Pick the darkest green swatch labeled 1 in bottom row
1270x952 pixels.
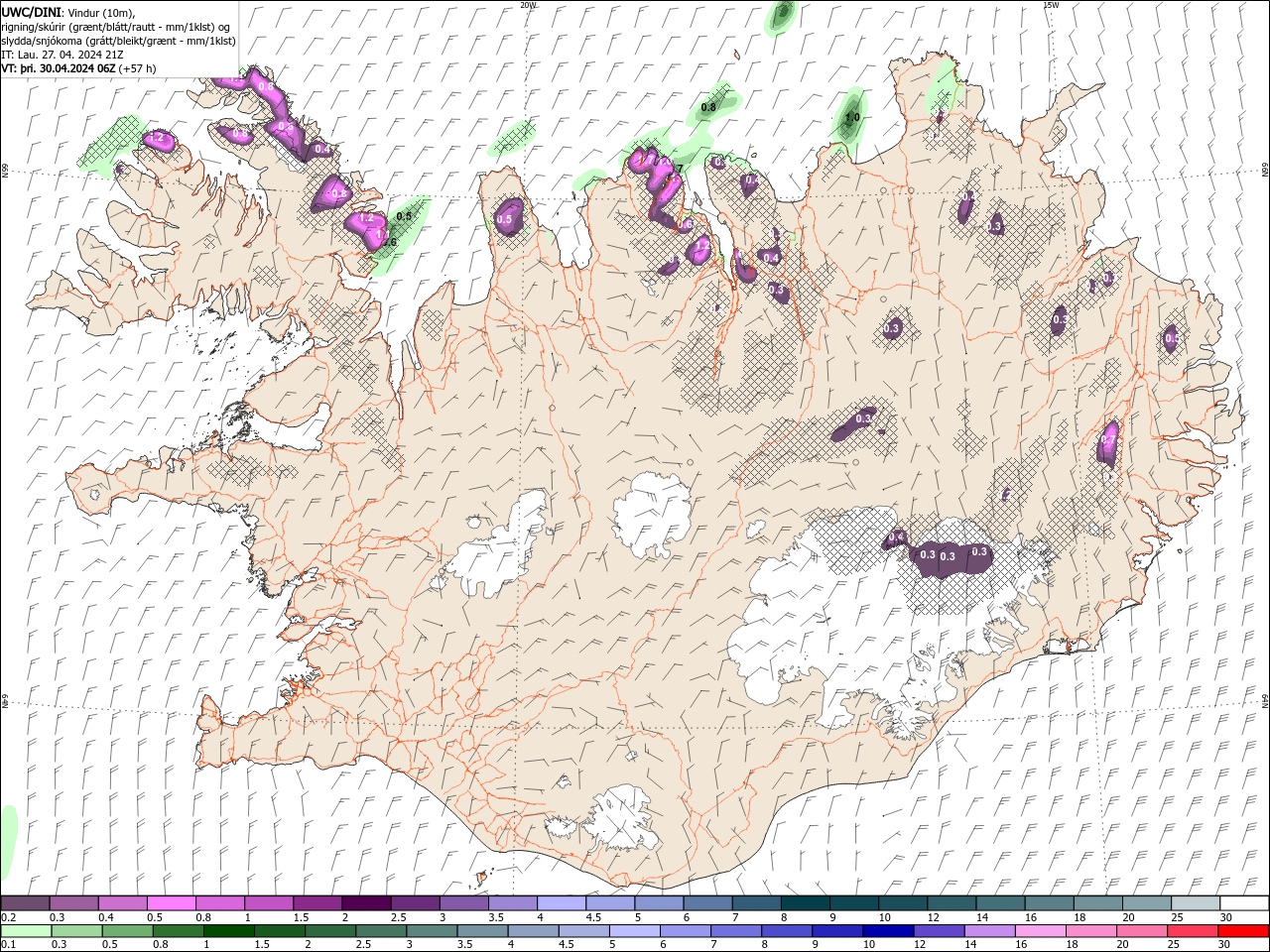click(x=229, y=931)
